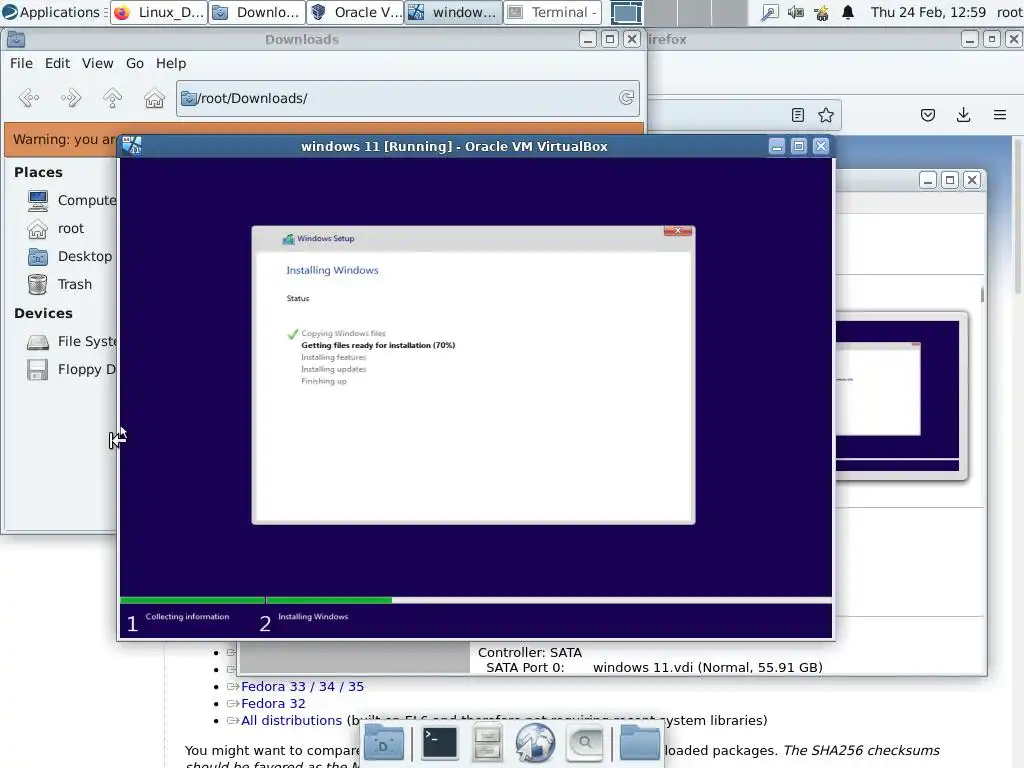This screenshot has height=768, width=1024.
Task: Click the Firefox page vertical scrollbar
Action: 1018,216
